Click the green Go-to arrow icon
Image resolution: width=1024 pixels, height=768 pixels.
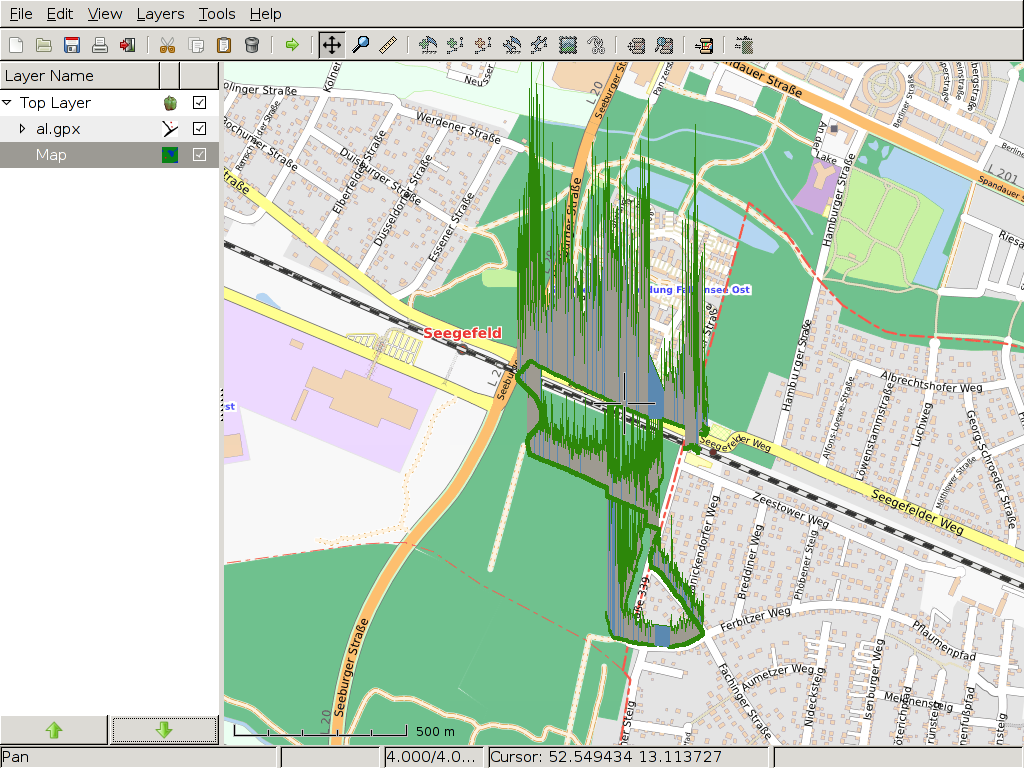pos(292,44)
